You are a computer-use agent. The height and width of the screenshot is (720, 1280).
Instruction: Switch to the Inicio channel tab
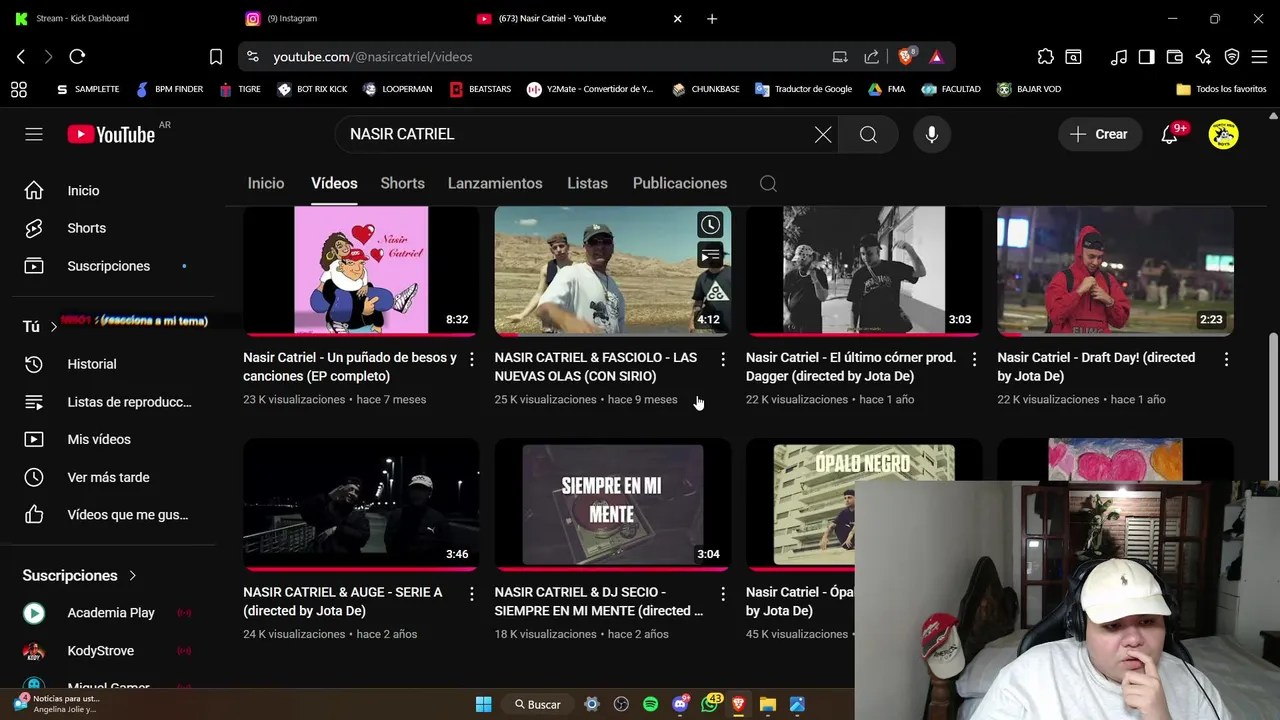point(266,183)
